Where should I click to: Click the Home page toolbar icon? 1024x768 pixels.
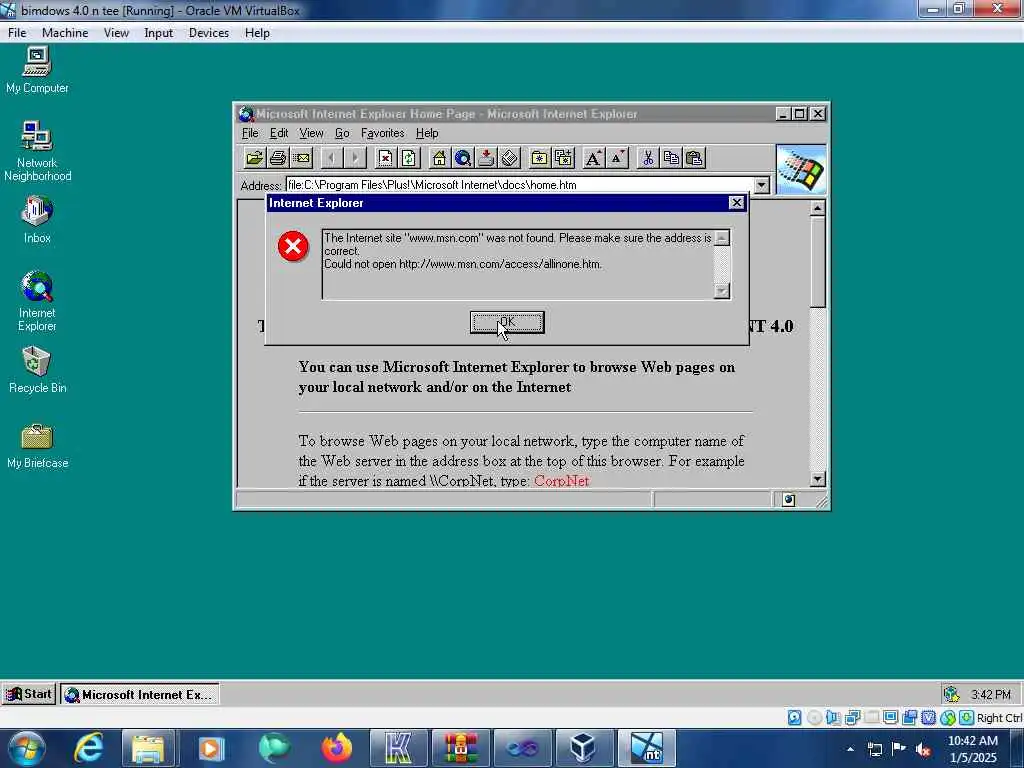click(440, 158)
